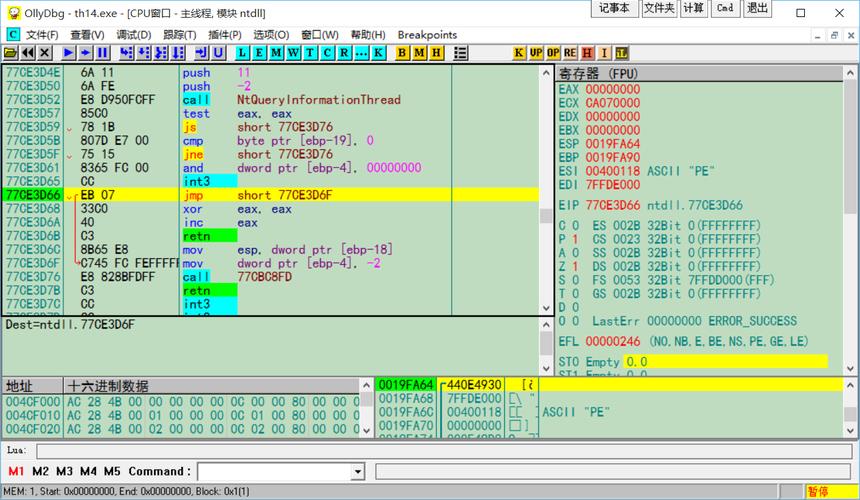Viewport: 860px width, 500px height.
Task: Pause execution with the pause icon
Action: point(102,52)
